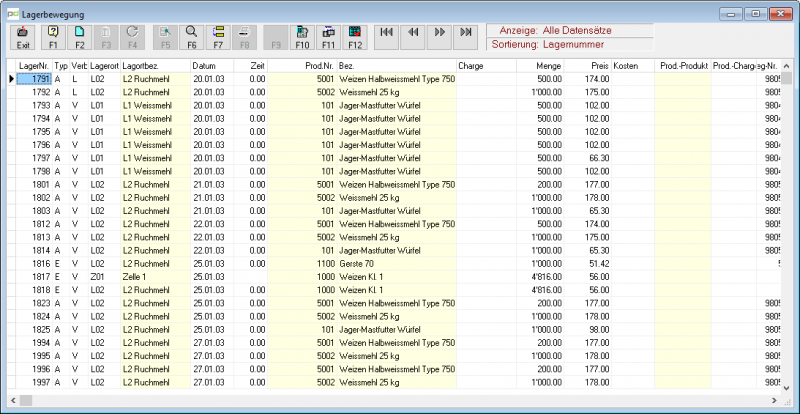Click the Bez. column header
800x414 pixels.
(396, 66)
